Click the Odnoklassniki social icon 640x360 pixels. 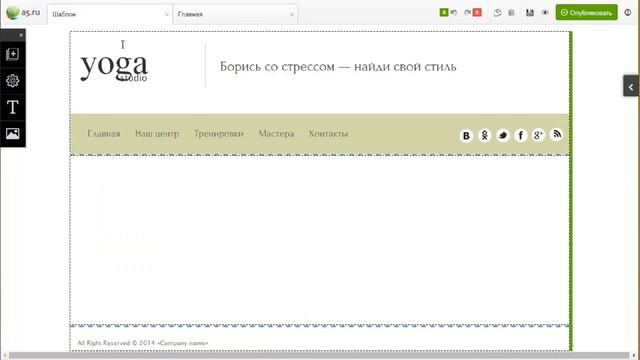pyautogui.click(x=484, y=135)
